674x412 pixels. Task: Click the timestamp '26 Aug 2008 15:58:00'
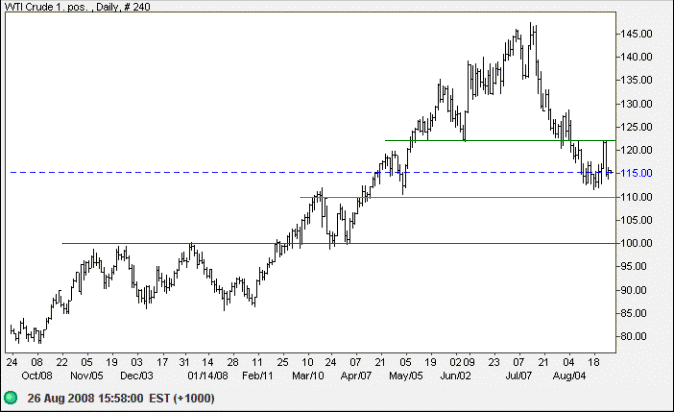(x=85, y=398)
